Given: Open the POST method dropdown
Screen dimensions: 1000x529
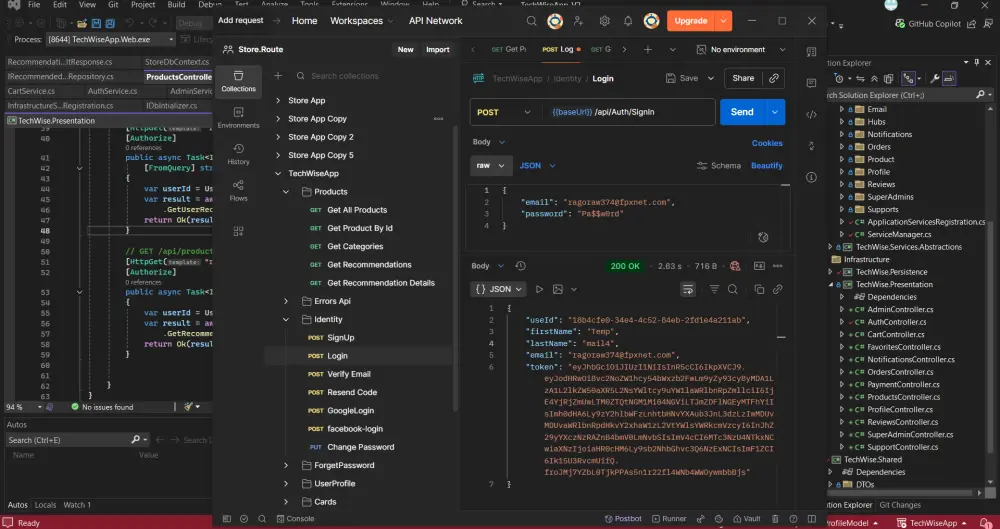Looking at the screenshot, I should [x=504, y=112].
